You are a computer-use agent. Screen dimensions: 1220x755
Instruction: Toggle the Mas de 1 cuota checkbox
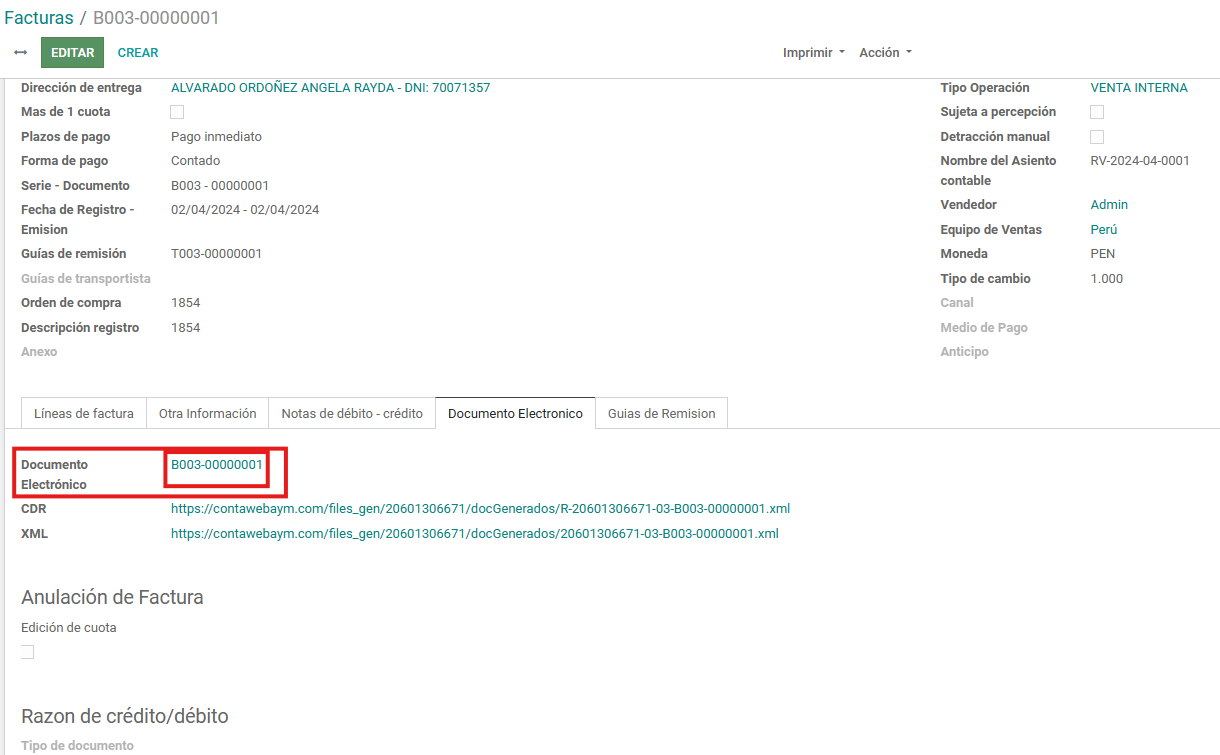tap(177, 112)
